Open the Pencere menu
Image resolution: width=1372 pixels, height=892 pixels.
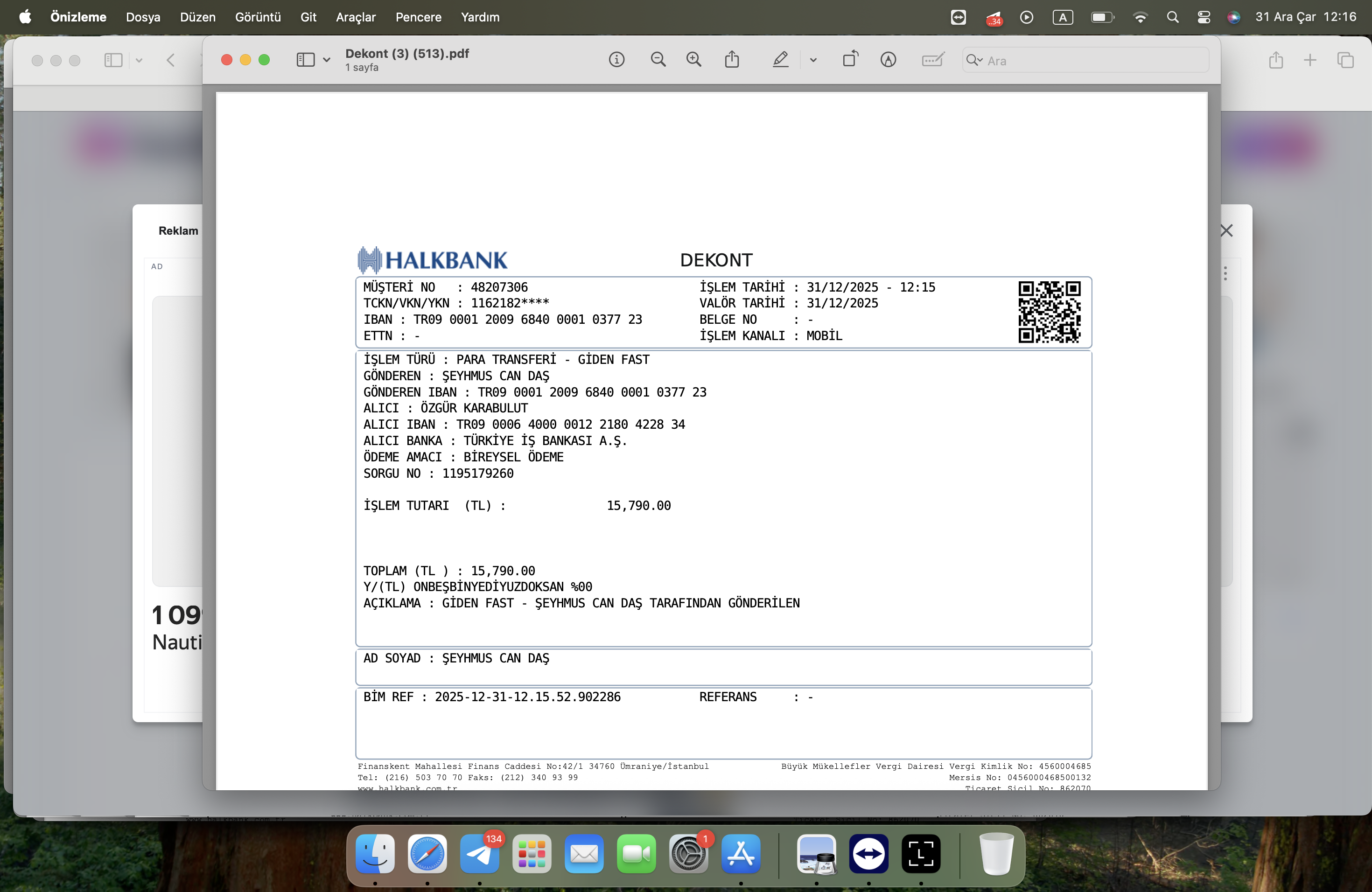pos(419,17)
